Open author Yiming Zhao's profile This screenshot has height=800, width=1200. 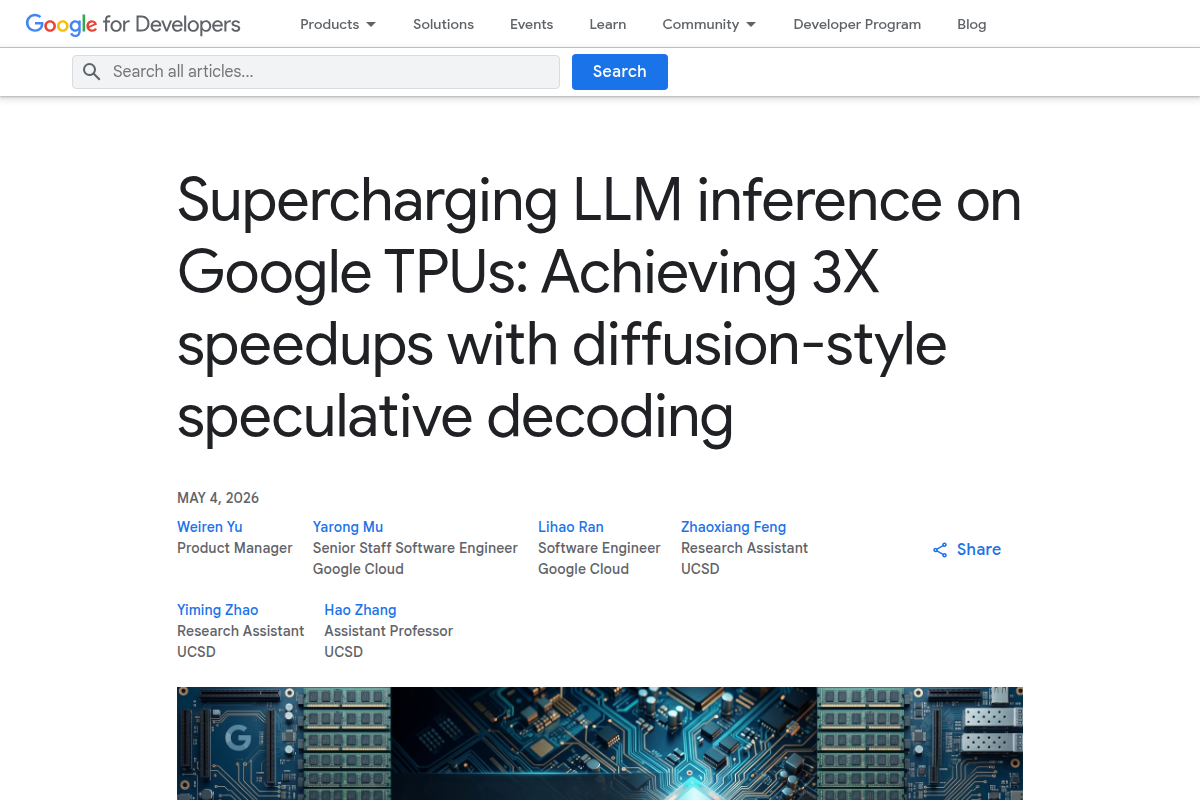tap(218, 610)
